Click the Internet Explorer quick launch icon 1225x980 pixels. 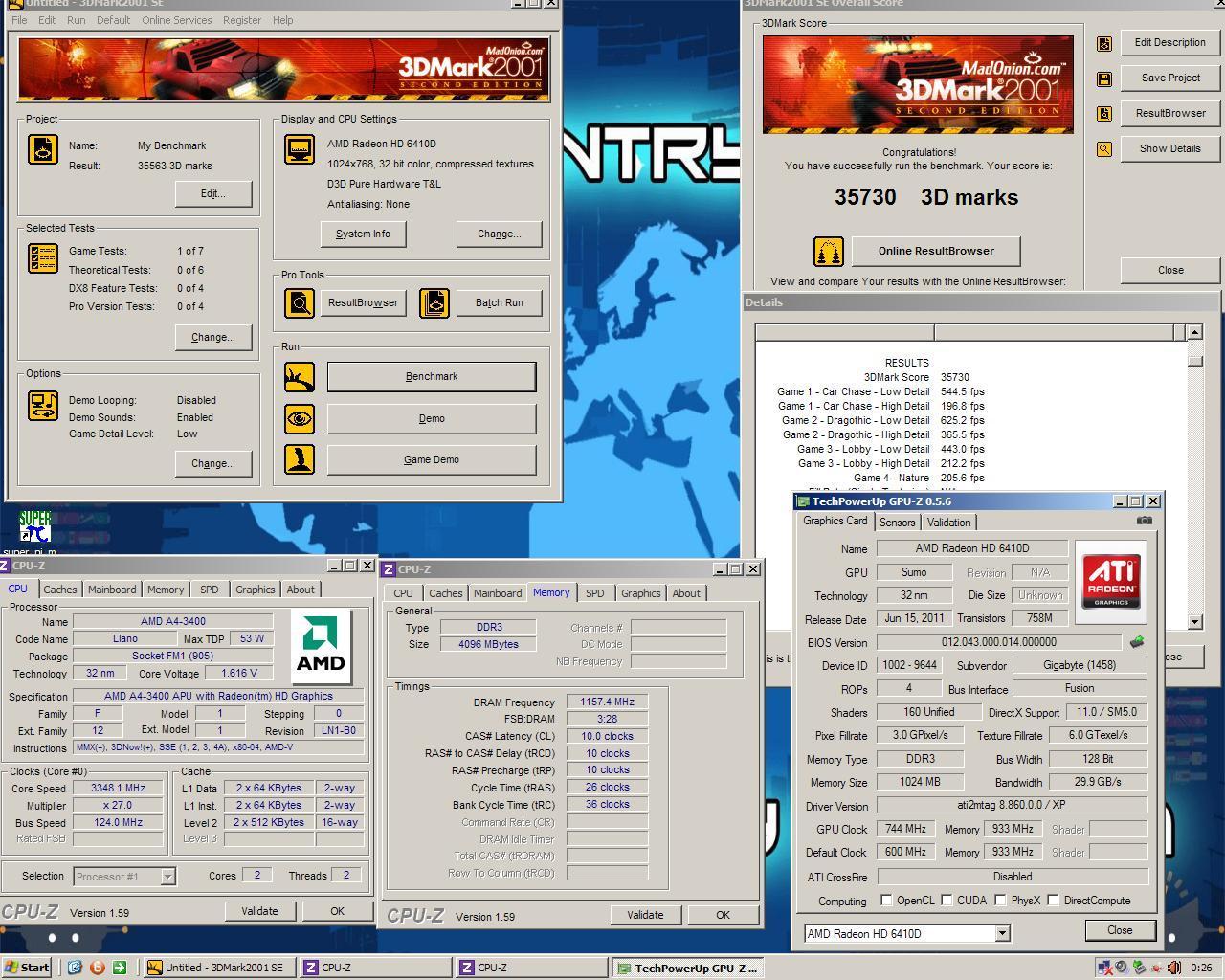(x=75, y=968)
